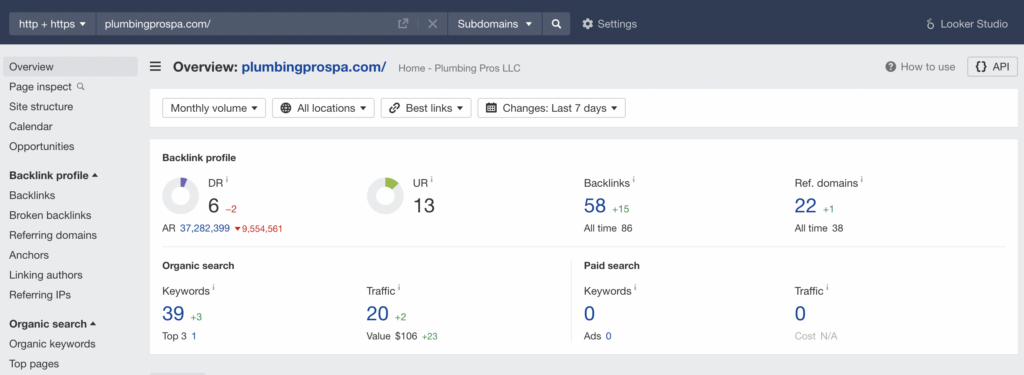1024x375 pixels.
Task: Open Broken backlinks in sidebar
Action: pos(50,215)
